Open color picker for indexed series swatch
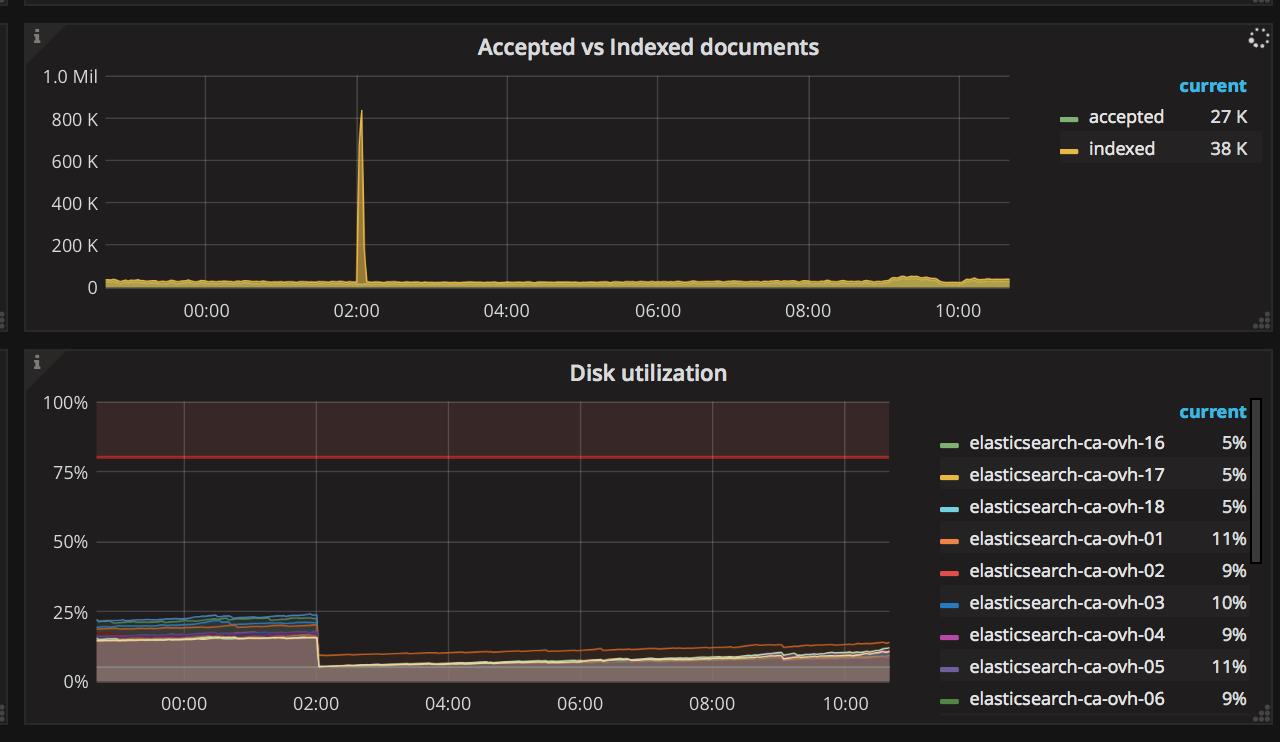 (x=1069, y=151)
